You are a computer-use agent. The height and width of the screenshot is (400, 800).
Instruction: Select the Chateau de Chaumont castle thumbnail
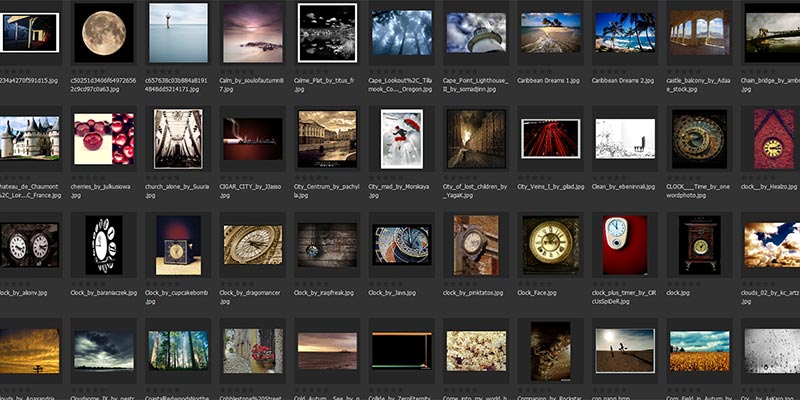[x=30, y=138]
